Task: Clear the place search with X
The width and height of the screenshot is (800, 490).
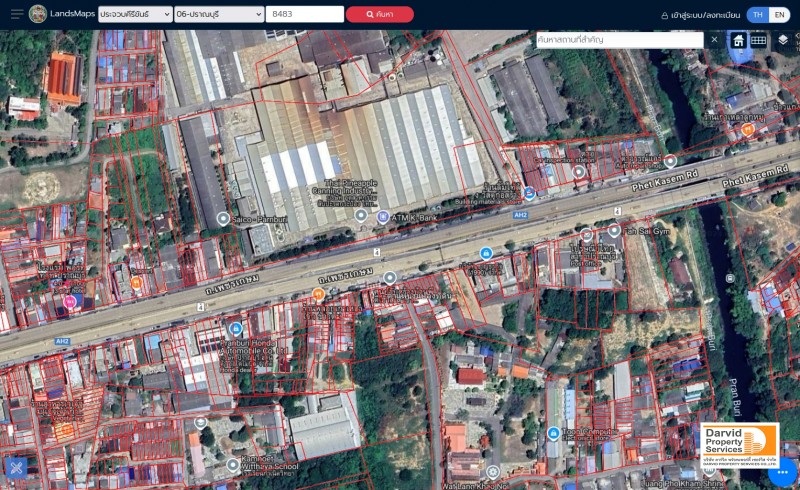Action: 714,40
